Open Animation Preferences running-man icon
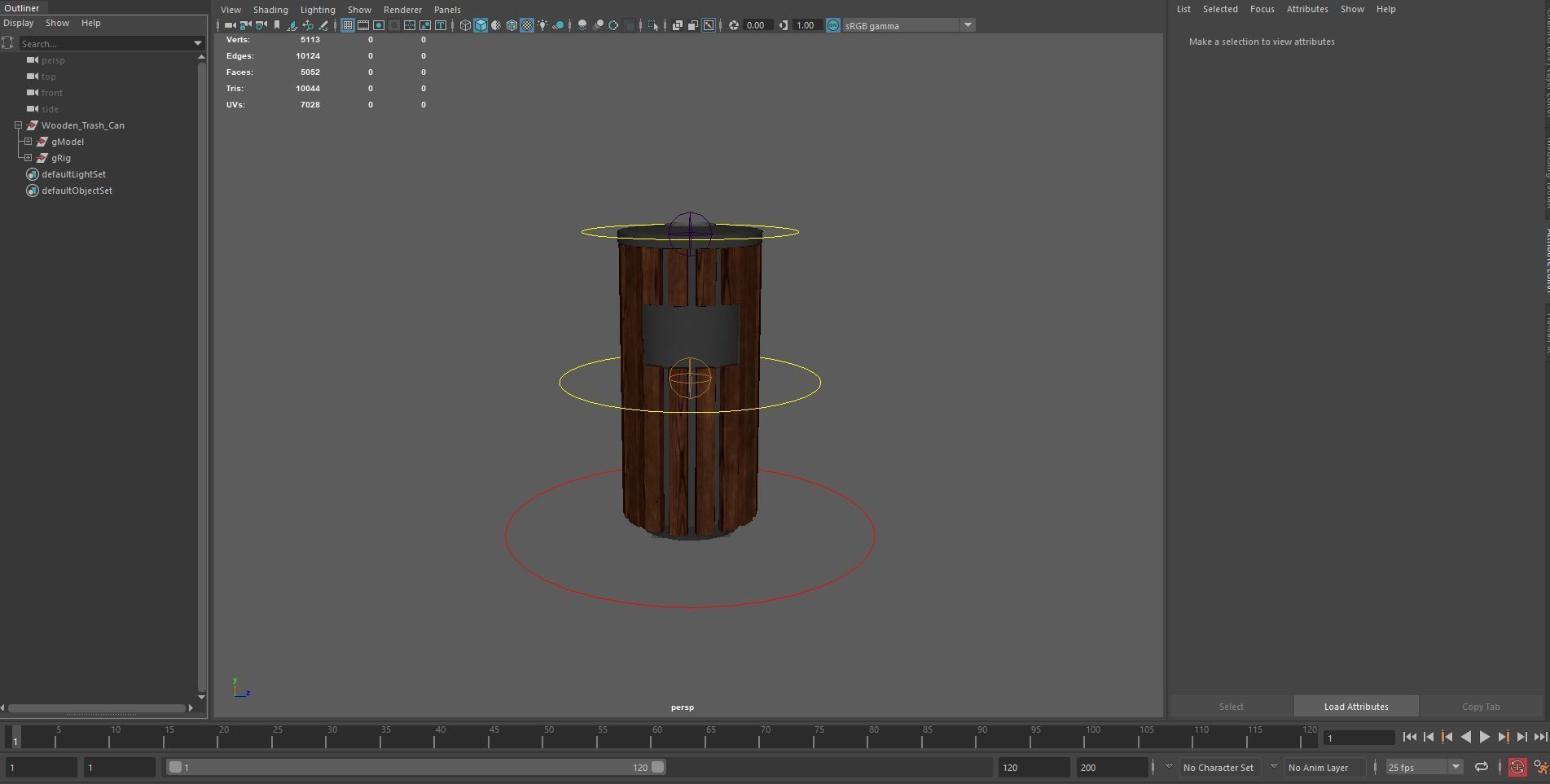The image size is (1550, 784). [x=1540, y=767]
